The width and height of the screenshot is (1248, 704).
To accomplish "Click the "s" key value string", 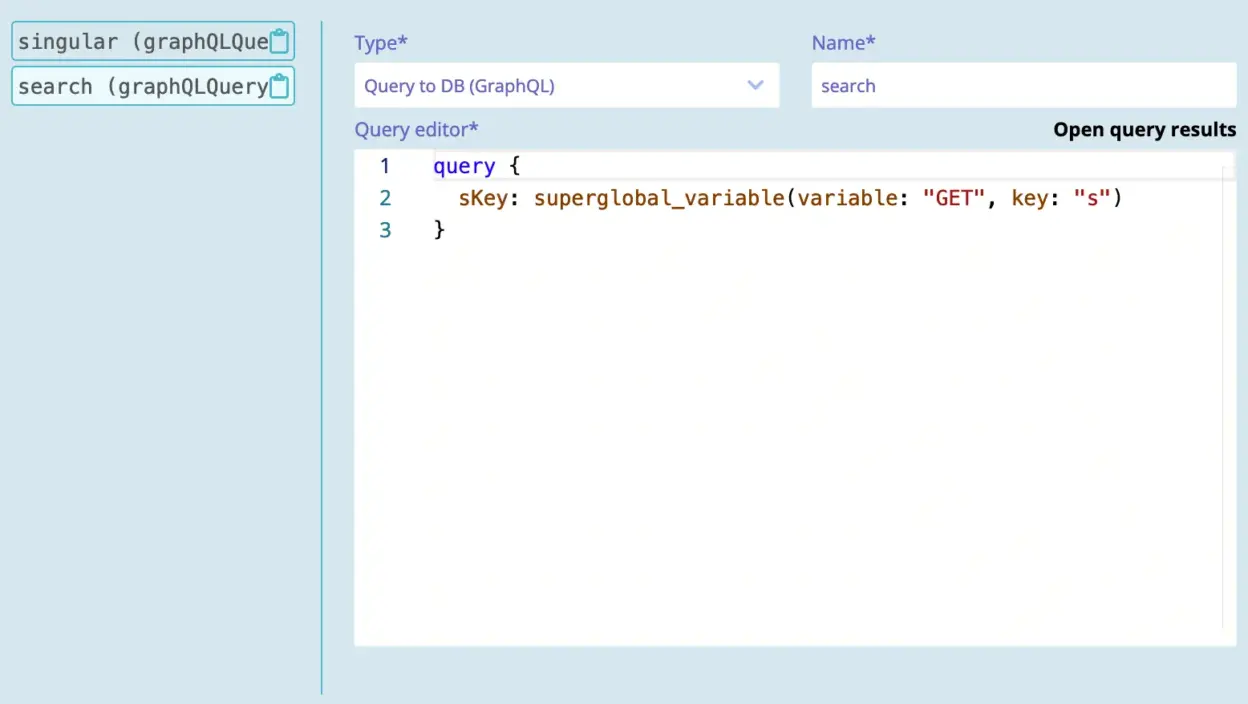I will (x=1092, y=198).
